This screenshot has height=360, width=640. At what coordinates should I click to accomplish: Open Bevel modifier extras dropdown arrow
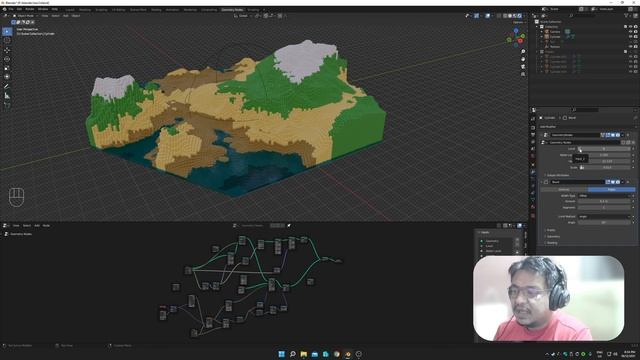622,182
